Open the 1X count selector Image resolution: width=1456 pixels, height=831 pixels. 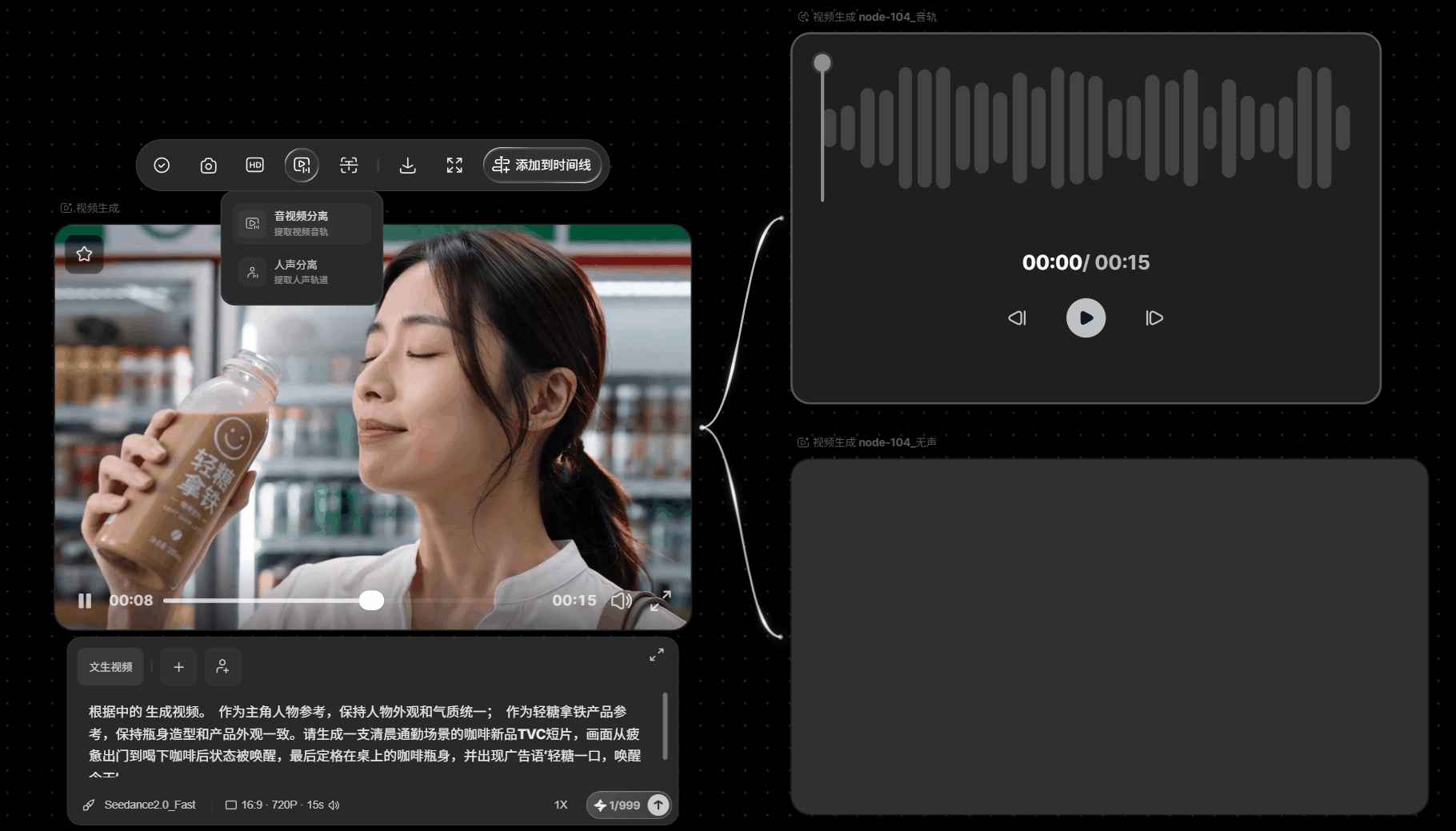point(561,805)
